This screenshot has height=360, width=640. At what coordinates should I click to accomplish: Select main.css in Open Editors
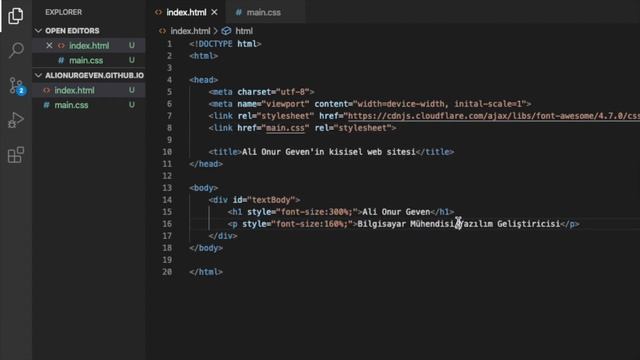[86, 60]
